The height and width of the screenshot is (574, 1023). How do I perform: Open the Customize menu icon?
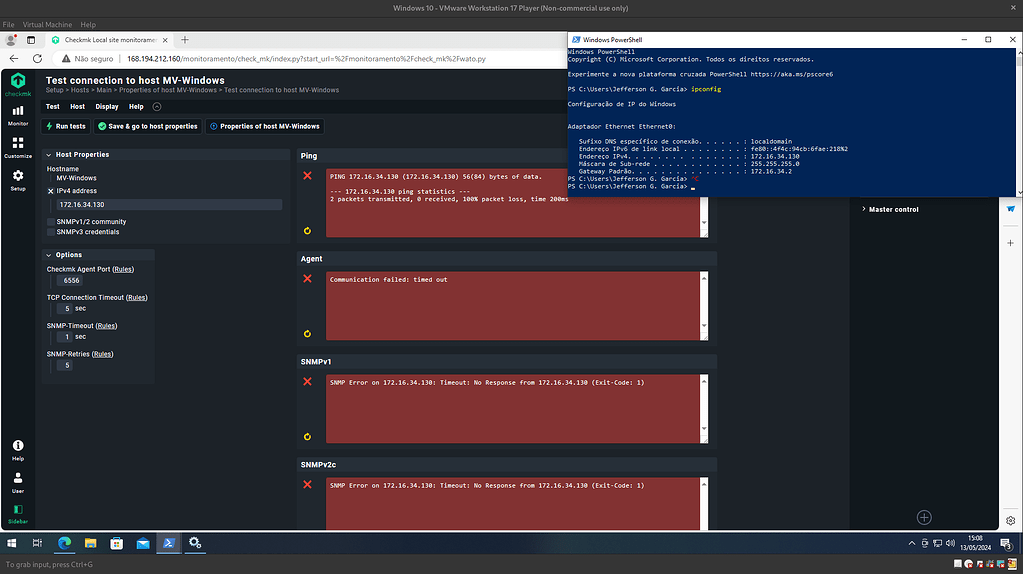(x=18, y=147)
